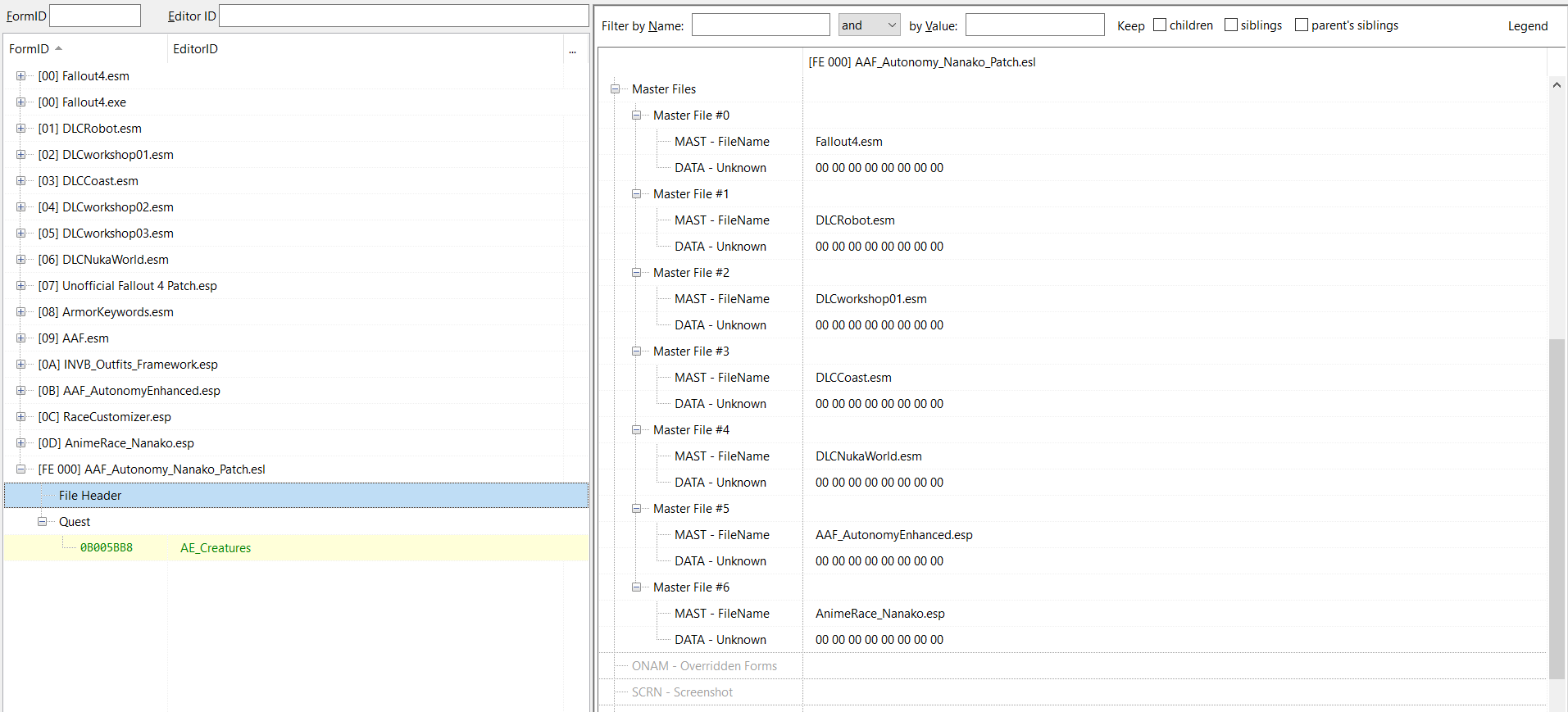Click the DLCworkshop01.esm master filename value
Image resolution: width=1568 pixels, height=712 pixels.
point(871,299)
